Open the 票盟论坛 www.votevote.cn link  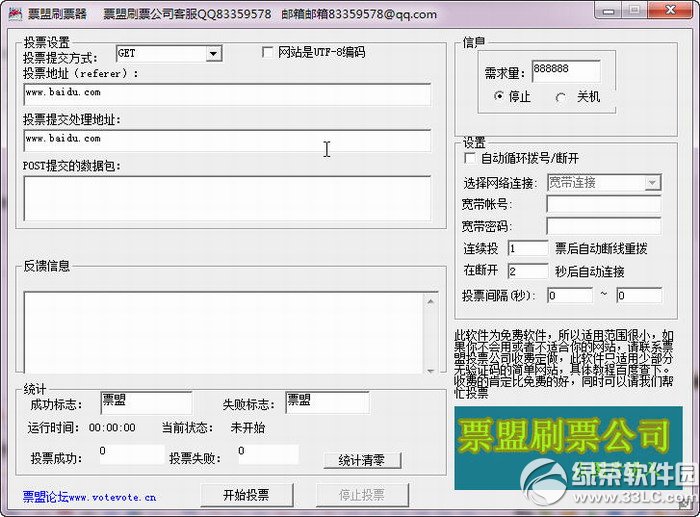tap(89, 495)
